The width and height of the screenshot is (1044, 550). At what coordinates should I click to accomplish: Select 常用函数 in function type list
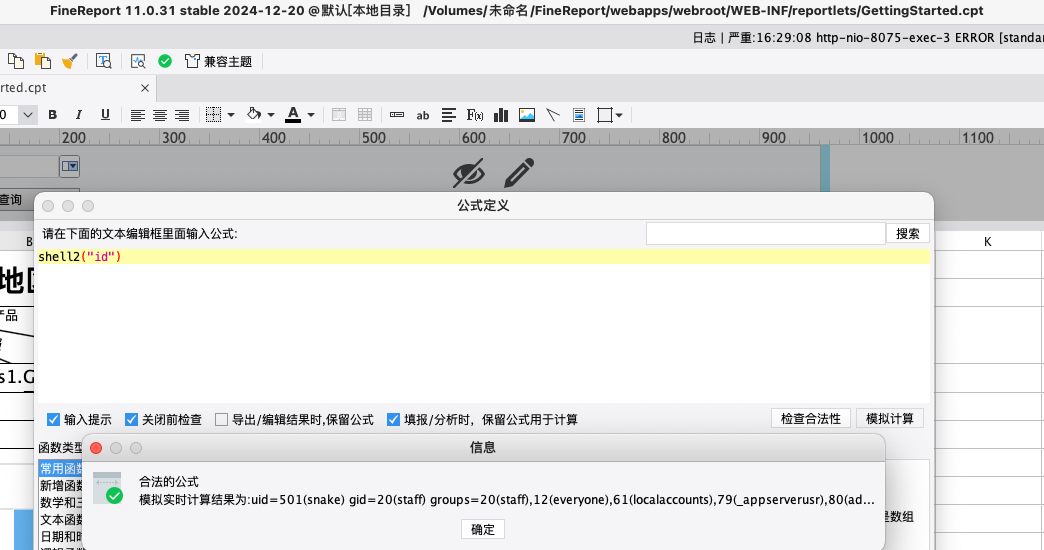[x=61, y=469]
